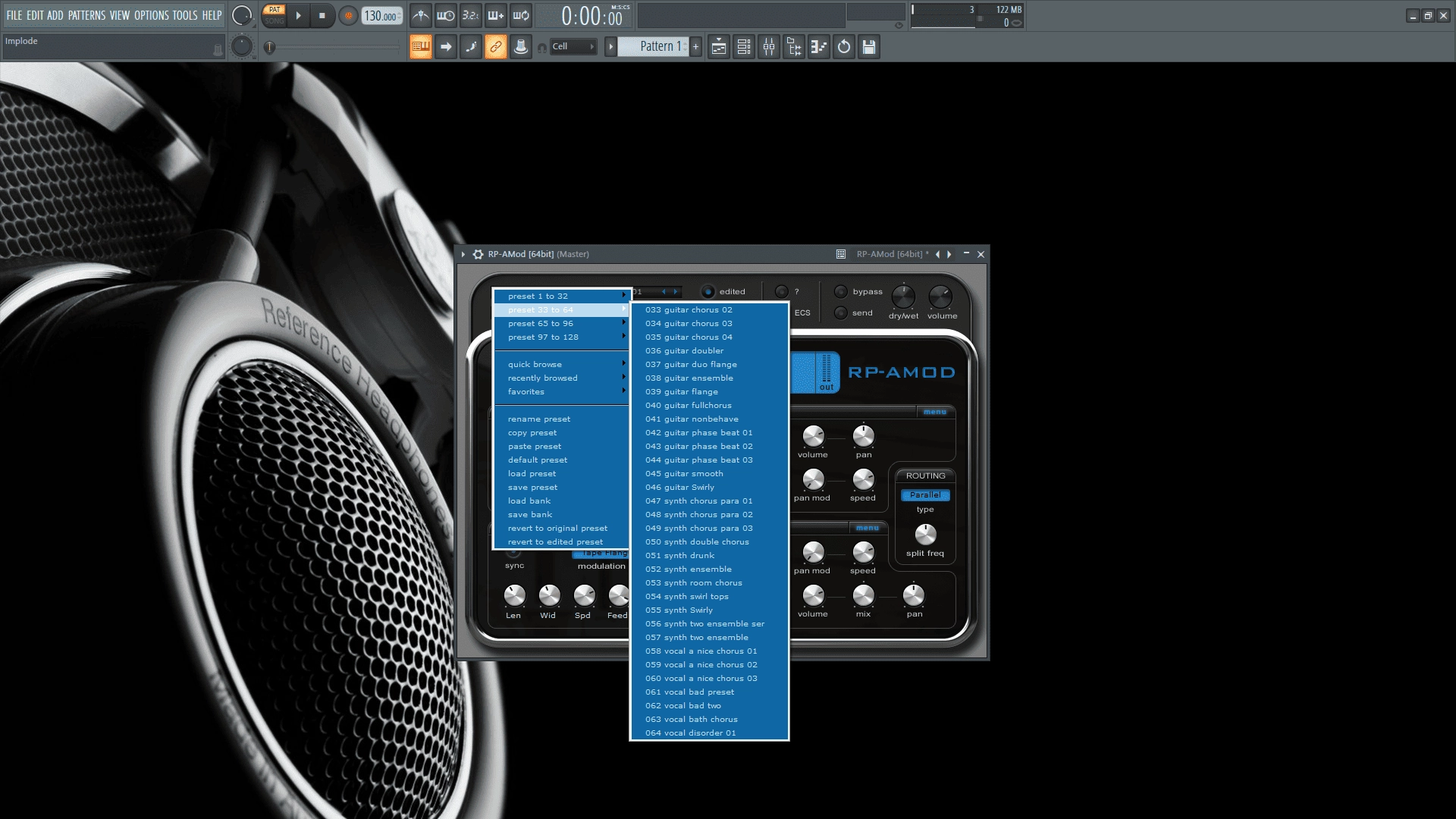This screenshot has height=819, width=1456.
Task: Expand the favorites submenu
Action: tap(562, 391)
